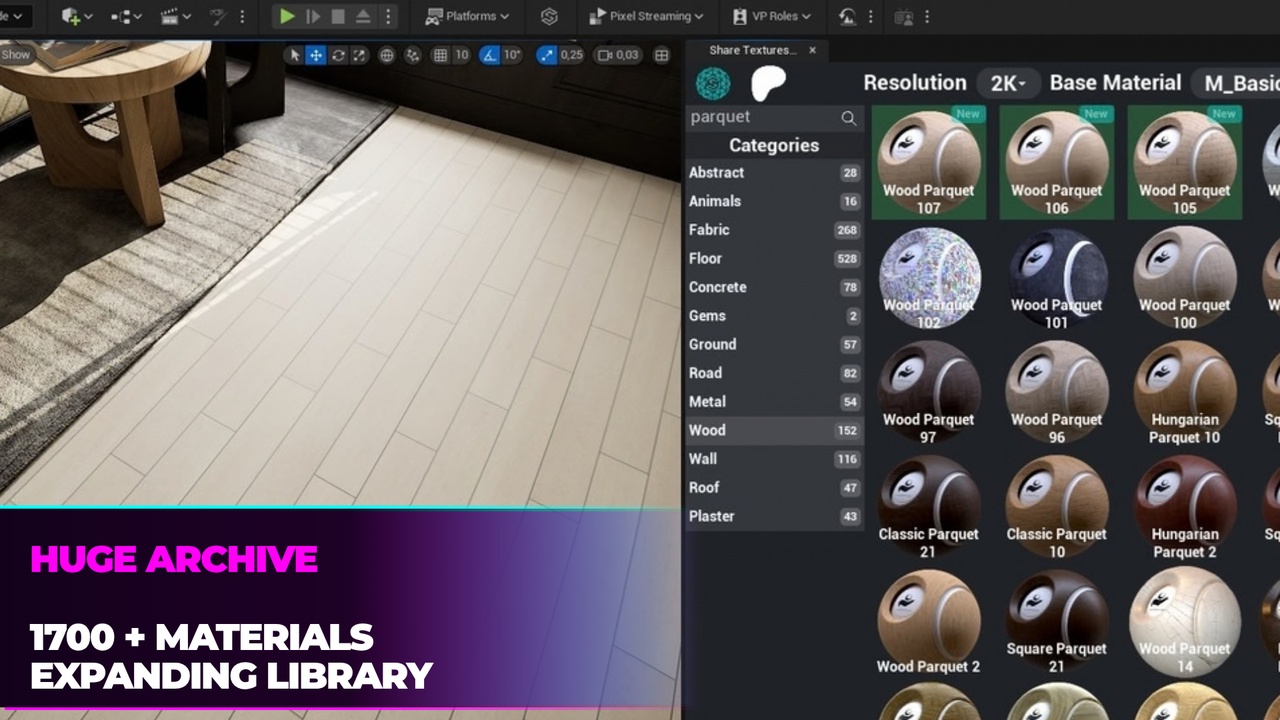Toggle grid snapping in the viewport
Screen dimensions: 1280x720
[440, 55]
